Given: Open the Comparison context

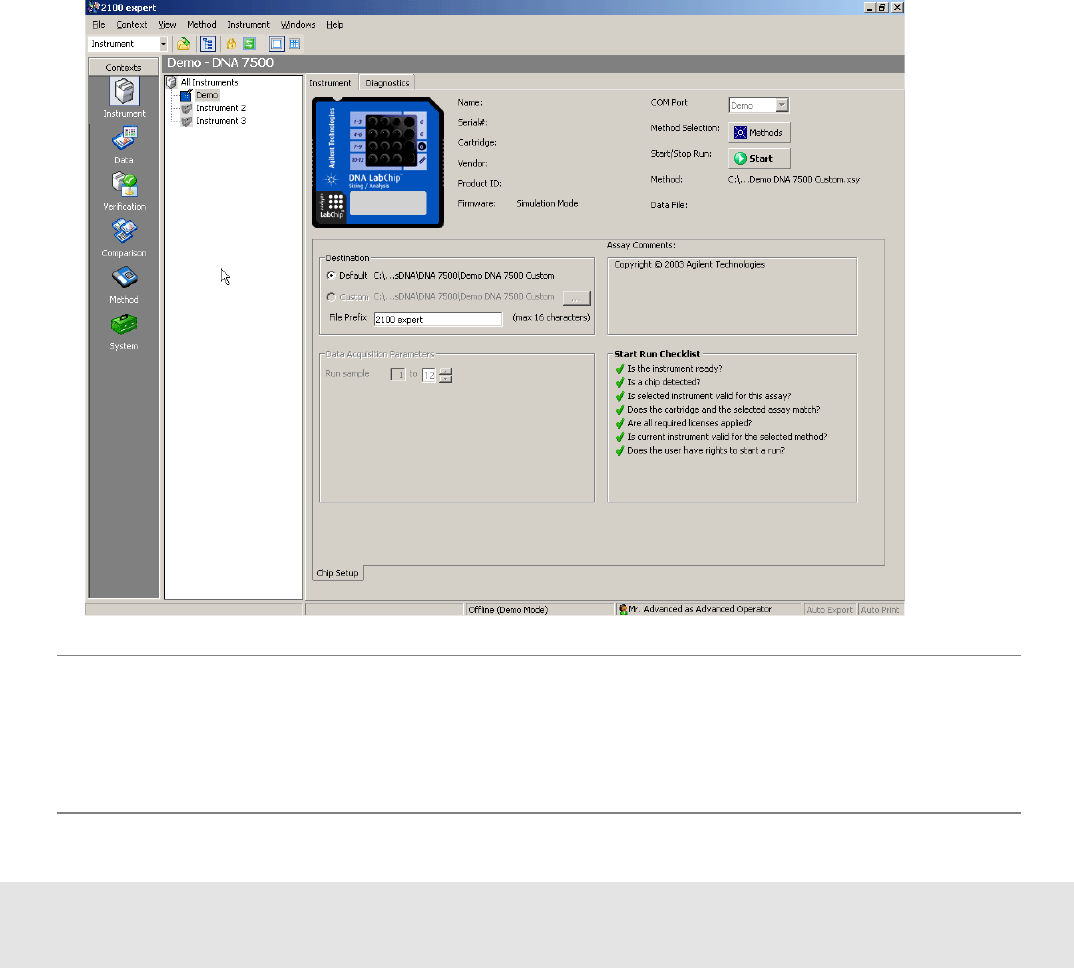Looking at the screenshot, I should [124, 238].
